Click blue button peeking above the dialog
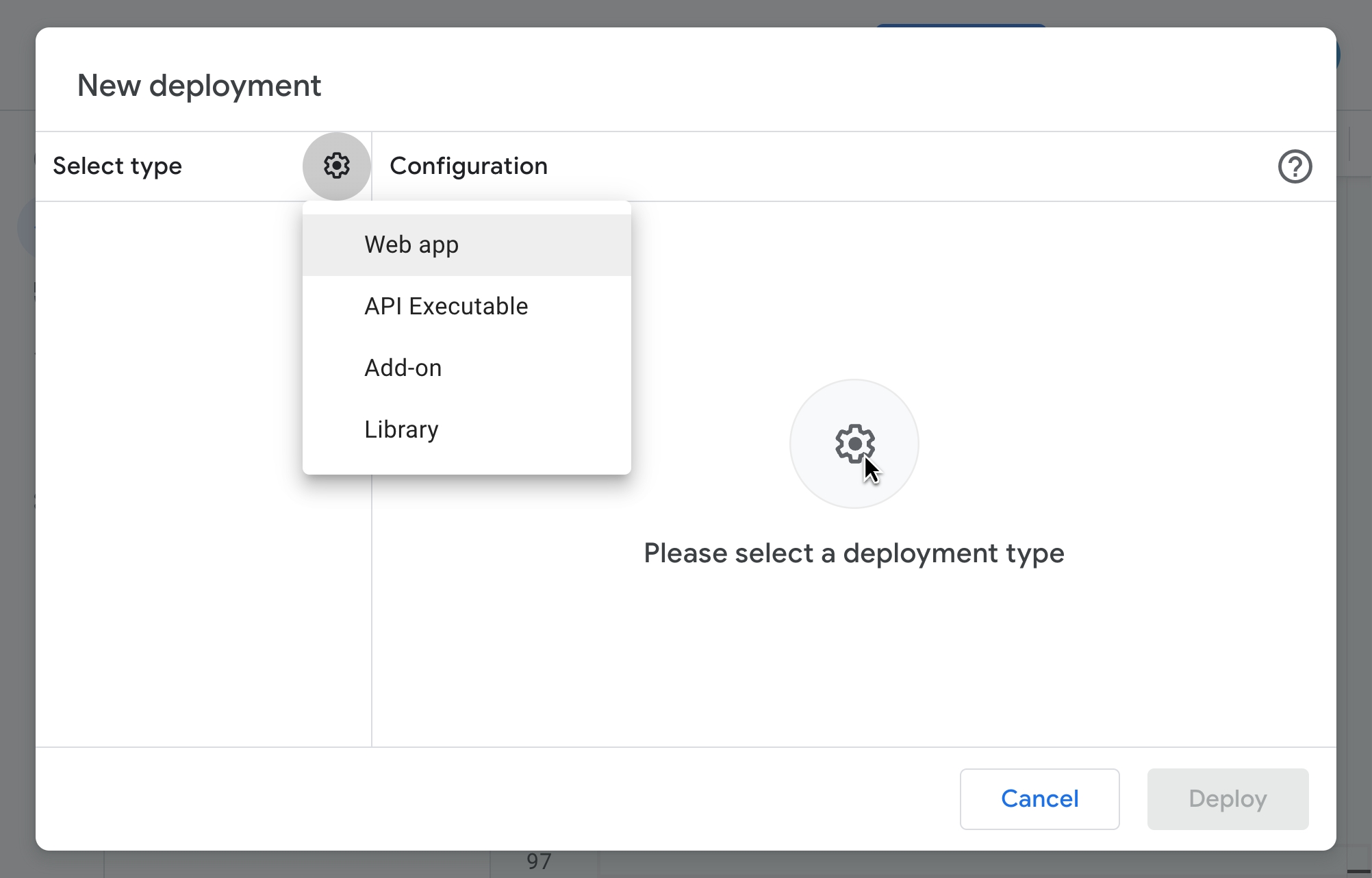The image size is (1372, 878). click(961, 25)
